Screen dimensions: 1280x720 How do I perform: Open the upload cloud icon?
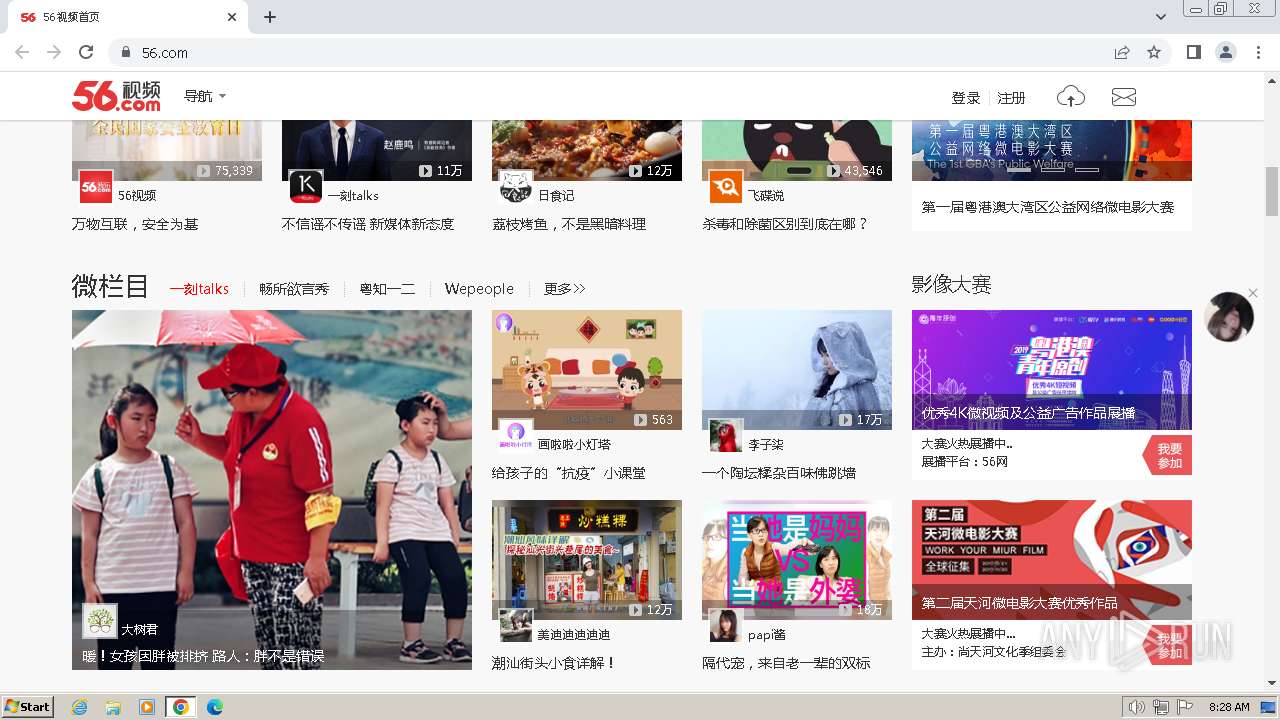point(1071,97)
